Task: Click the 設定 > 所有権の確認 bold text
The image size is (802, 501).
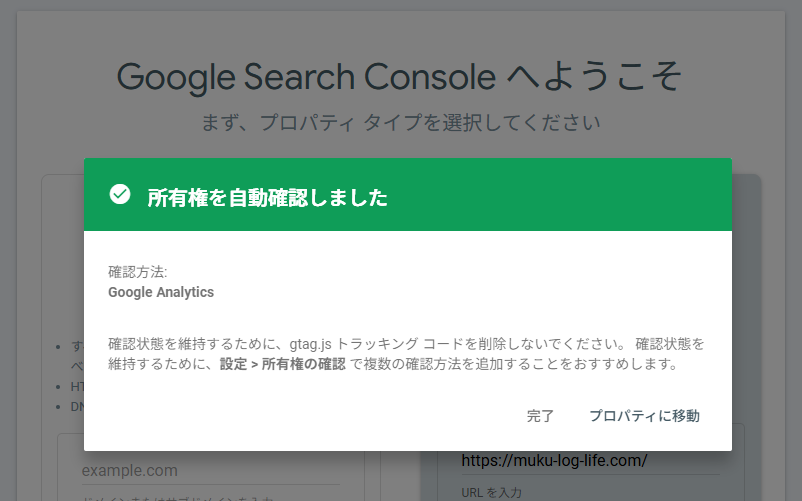Action: (x=282, y=365)
